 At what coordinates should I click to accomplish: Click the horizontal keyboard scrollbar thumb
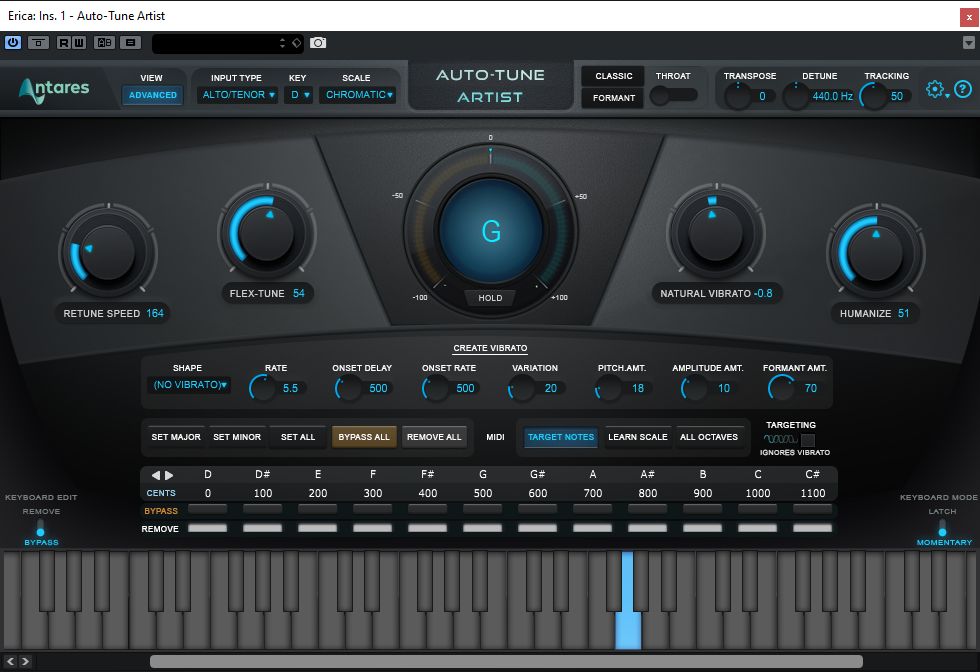click(x=506, y=661)
